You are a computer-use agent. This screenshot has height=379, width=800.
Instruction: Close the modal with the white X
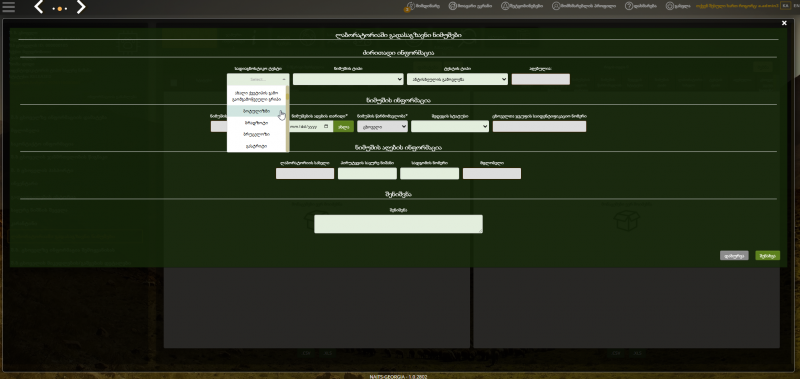pyautogui.click(x=784, y=23)
